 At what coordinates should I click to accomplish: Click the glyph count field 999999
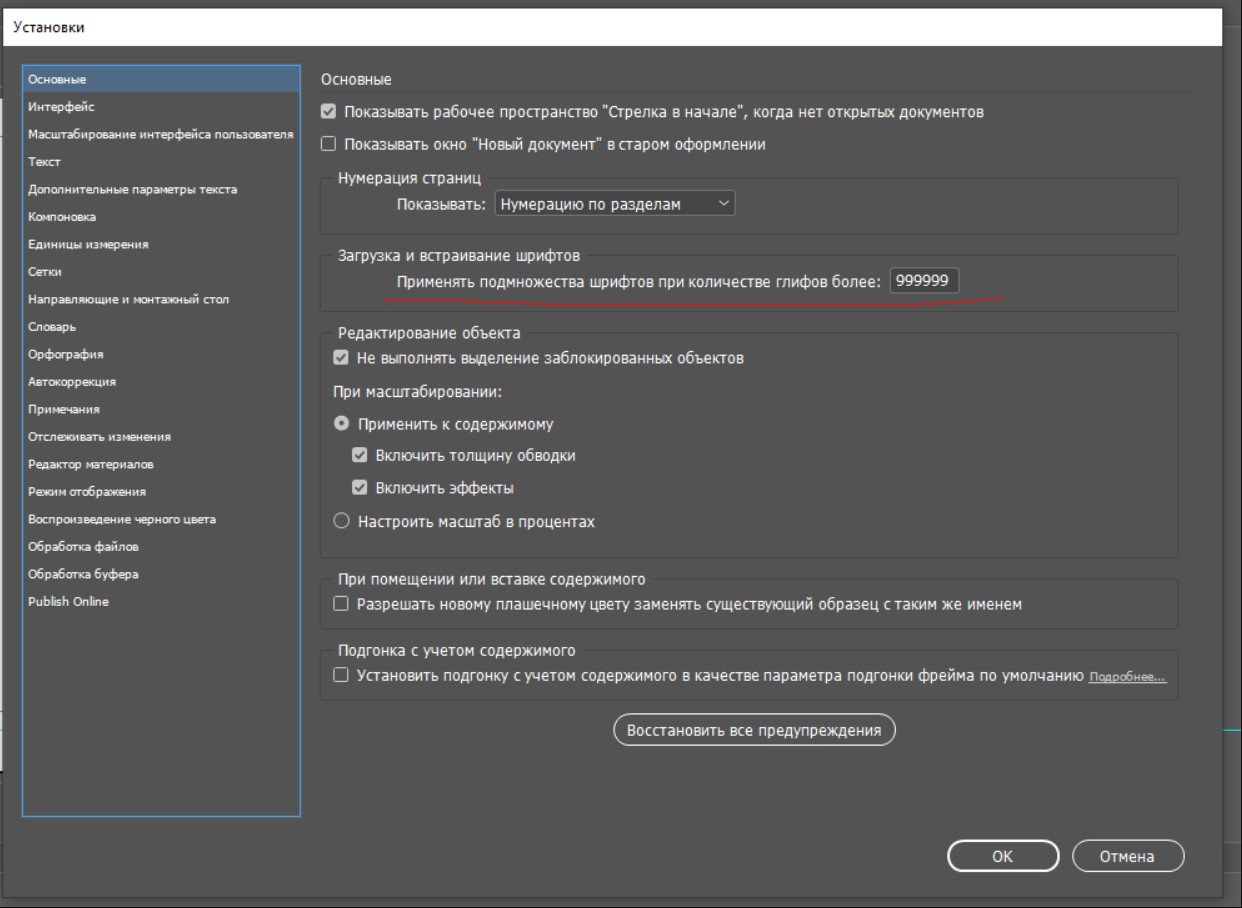point(924,282)
